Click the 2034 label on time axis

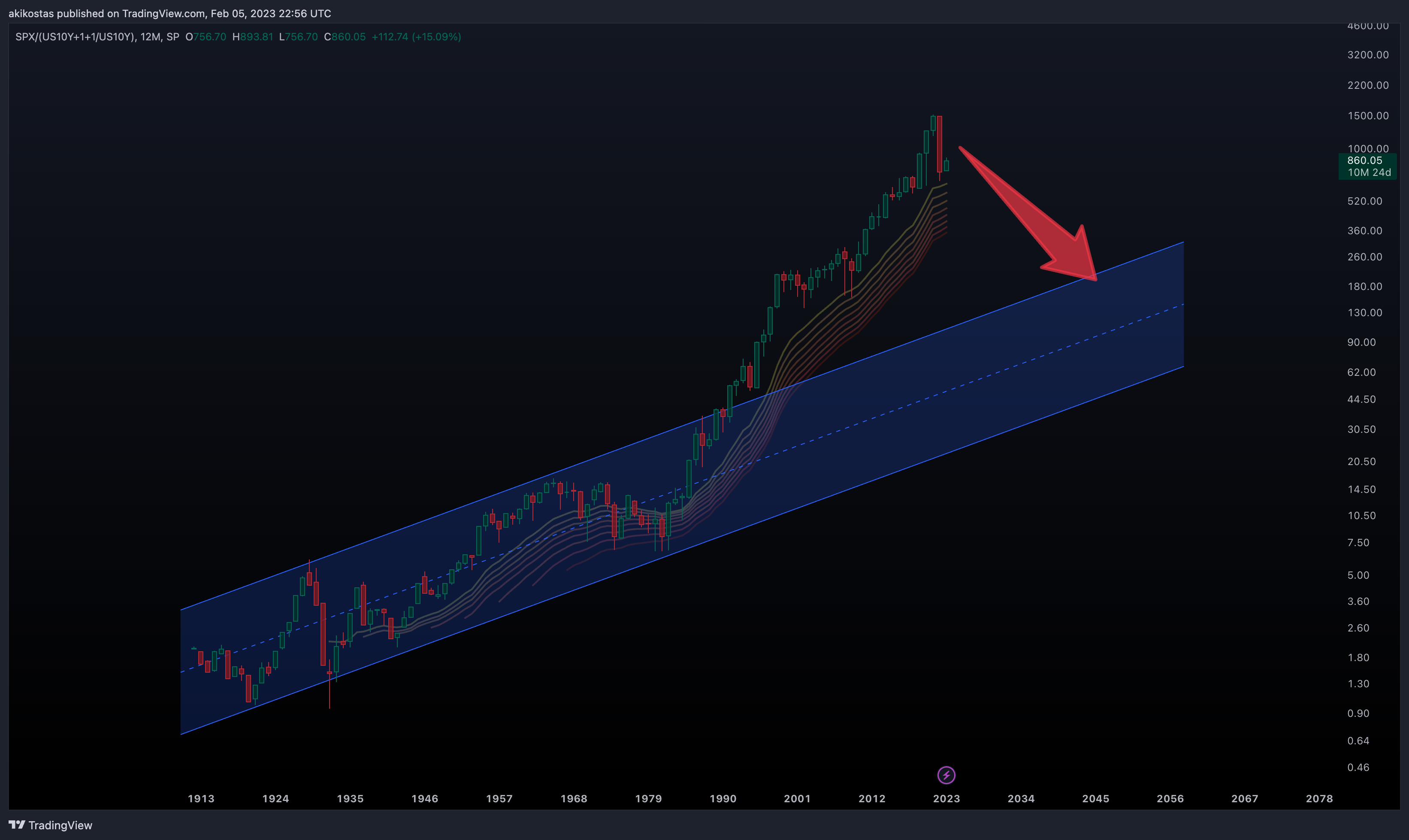pyautogui.click(x=1021, y=799)
